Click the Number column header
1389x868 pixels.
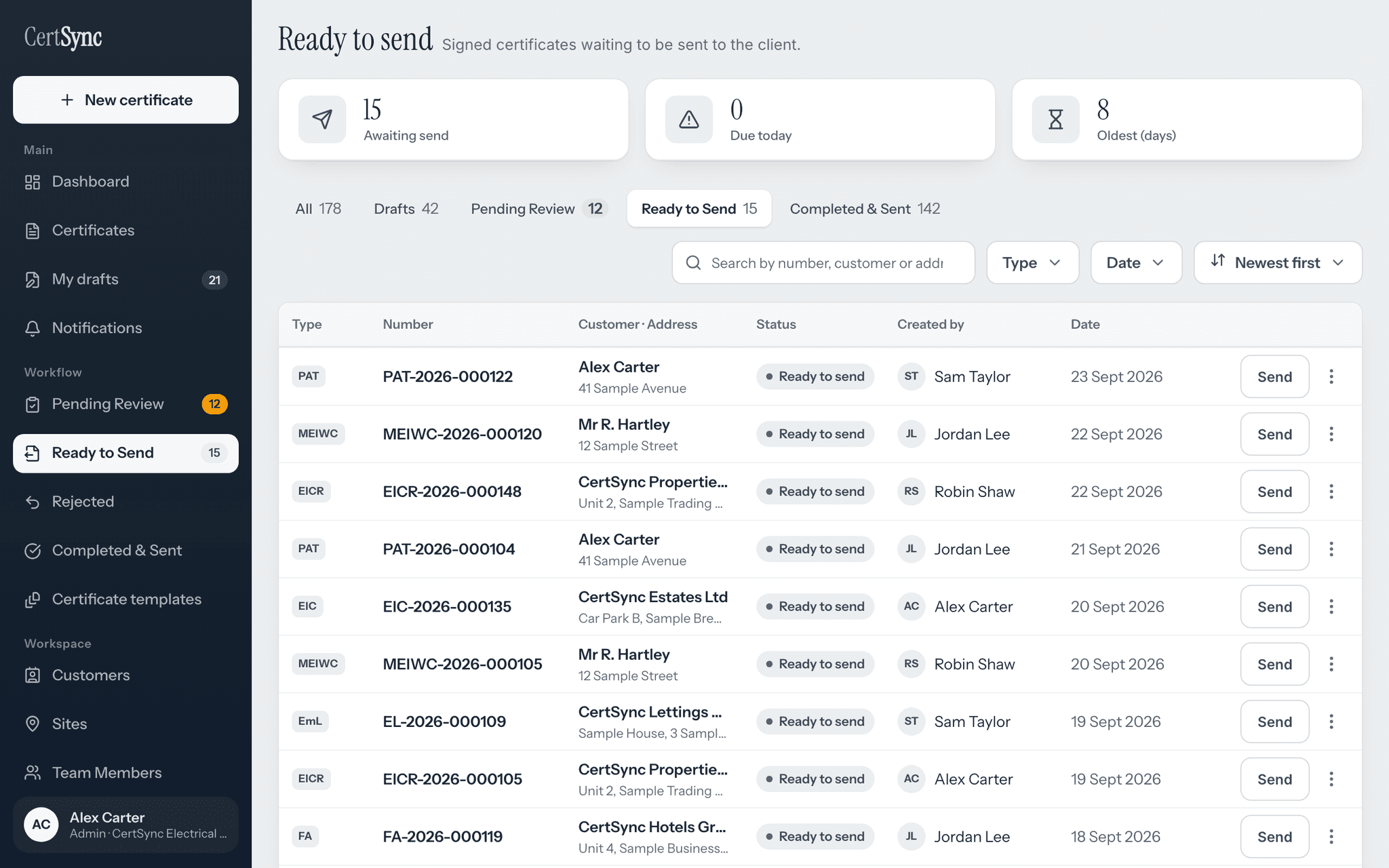point(408,324)
